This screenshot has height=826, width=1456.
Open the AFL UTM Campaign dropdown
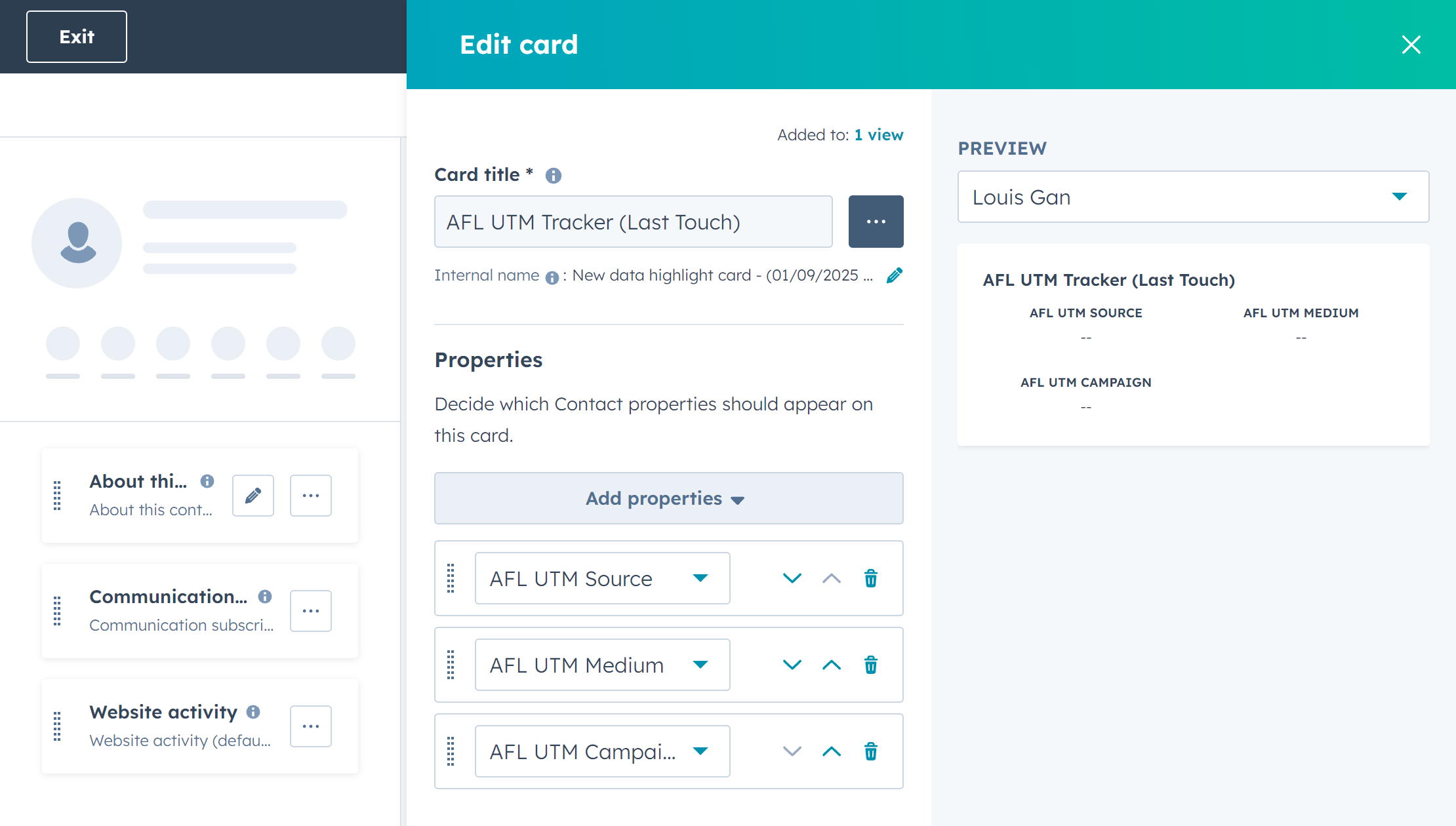click(x=602, y=751)
